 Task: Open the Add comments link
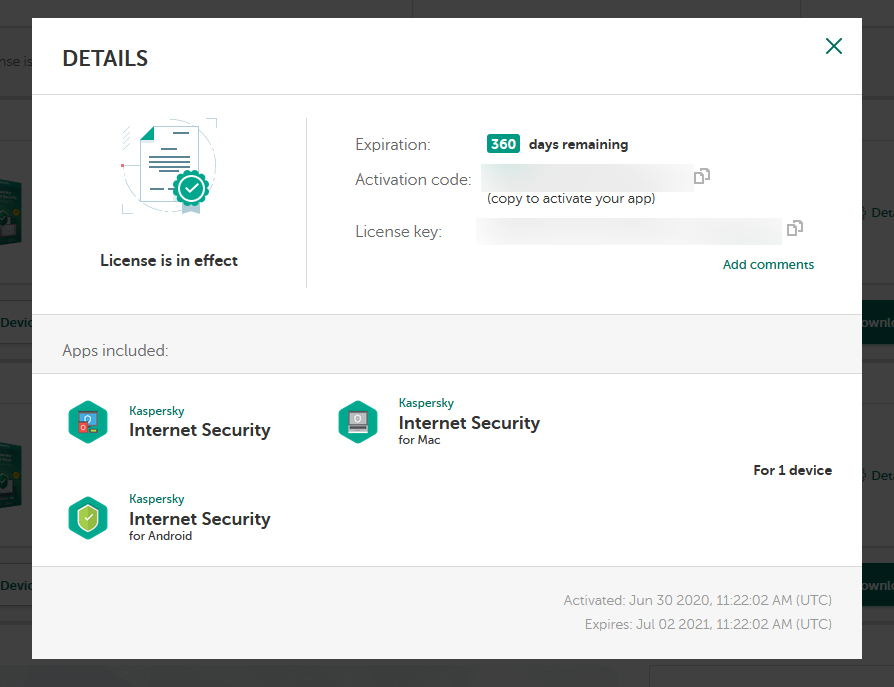tap(768, 265)
